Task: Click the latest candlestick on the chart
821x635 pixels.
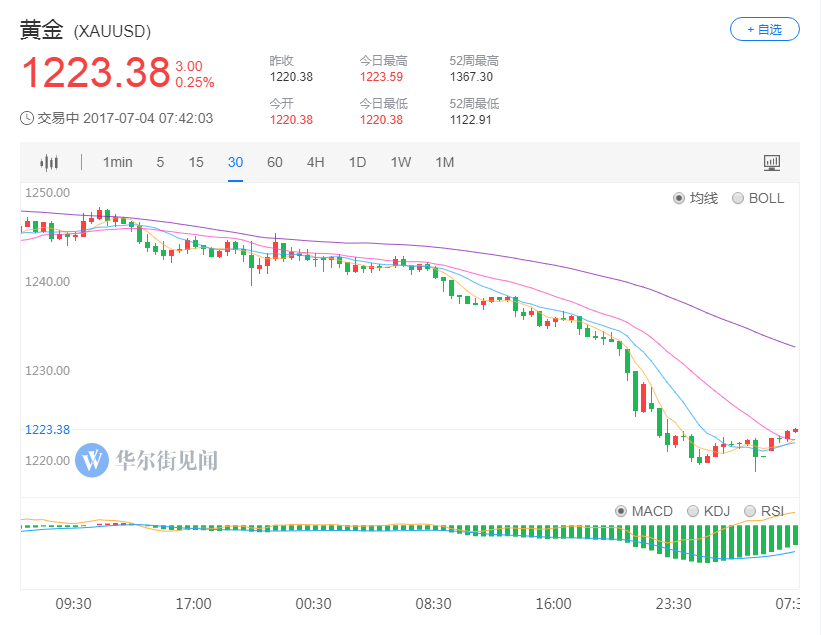Action: pyautogui.click(x=795, y=431)
